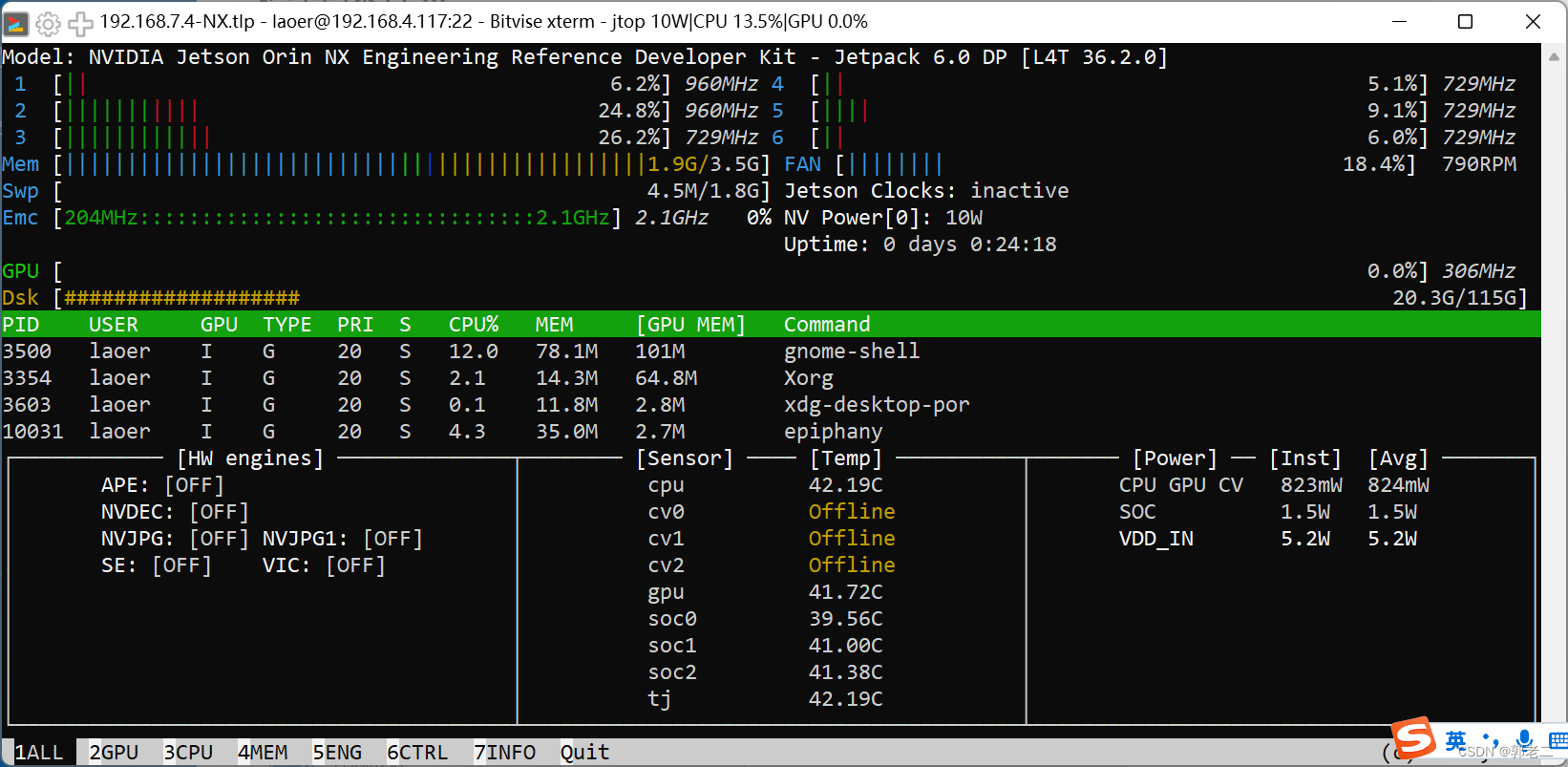This screenshot has width=1568, height=767.
Task: Open the 3CPU tab
Action: [188, 753]
